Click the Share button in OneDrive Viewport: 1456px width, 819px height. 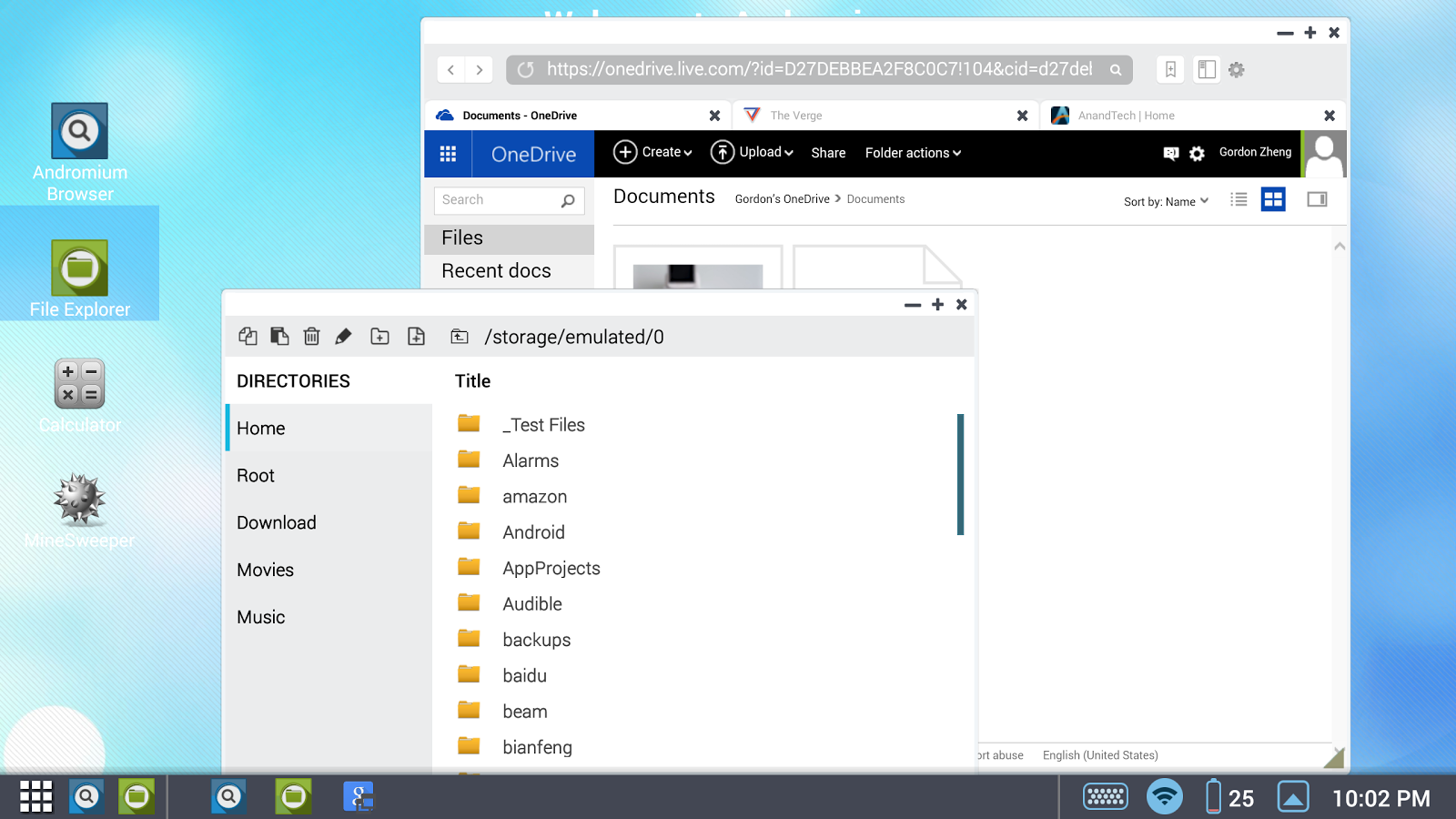[828, 153]
